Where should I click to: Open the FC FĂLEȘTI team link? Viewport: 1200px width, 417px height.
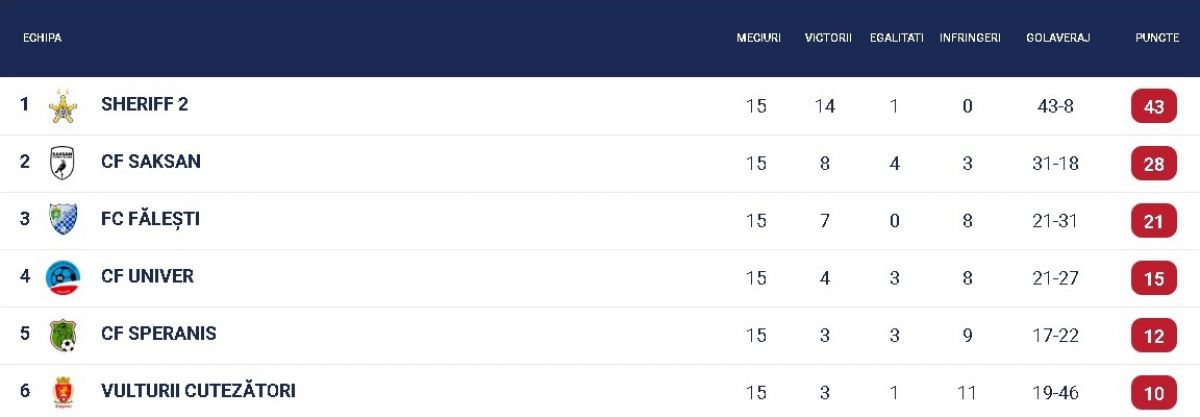tap(150, 218)
